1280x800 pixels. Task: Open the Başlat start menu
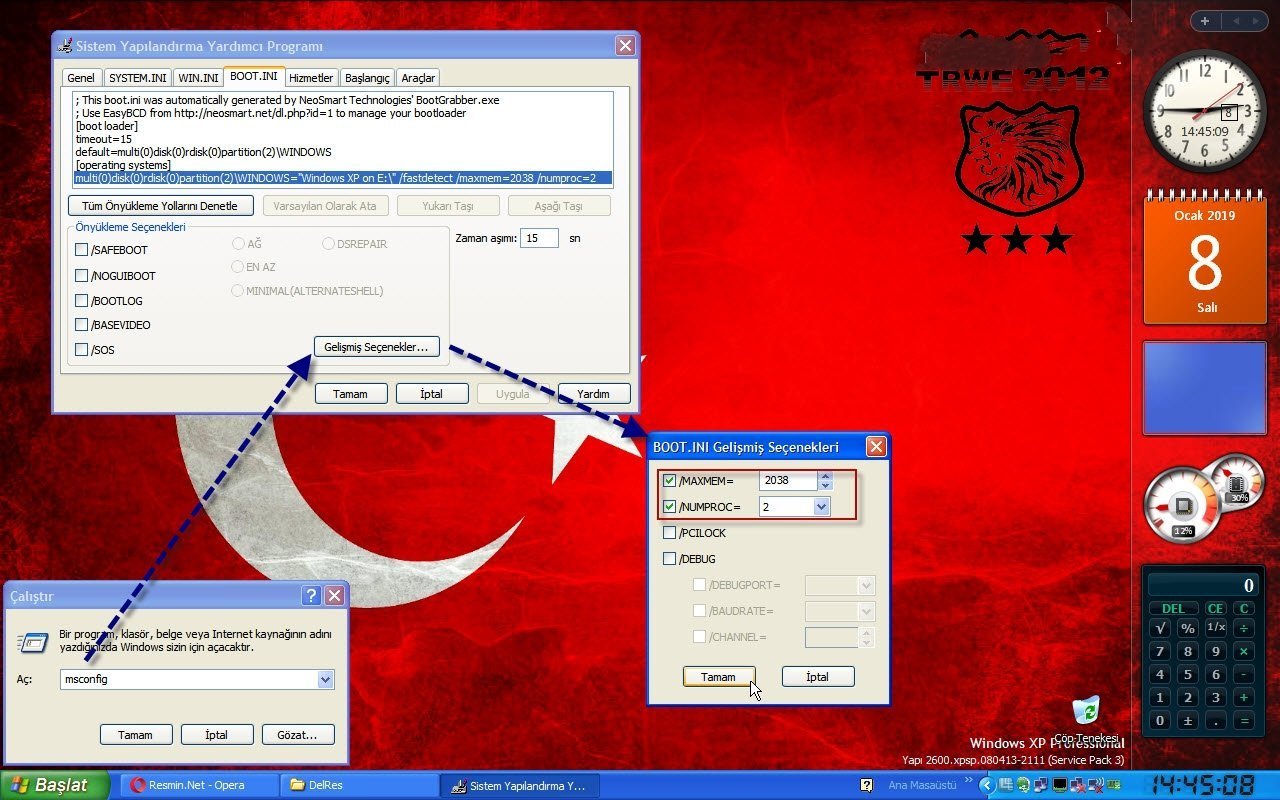(x=55, y=785)
